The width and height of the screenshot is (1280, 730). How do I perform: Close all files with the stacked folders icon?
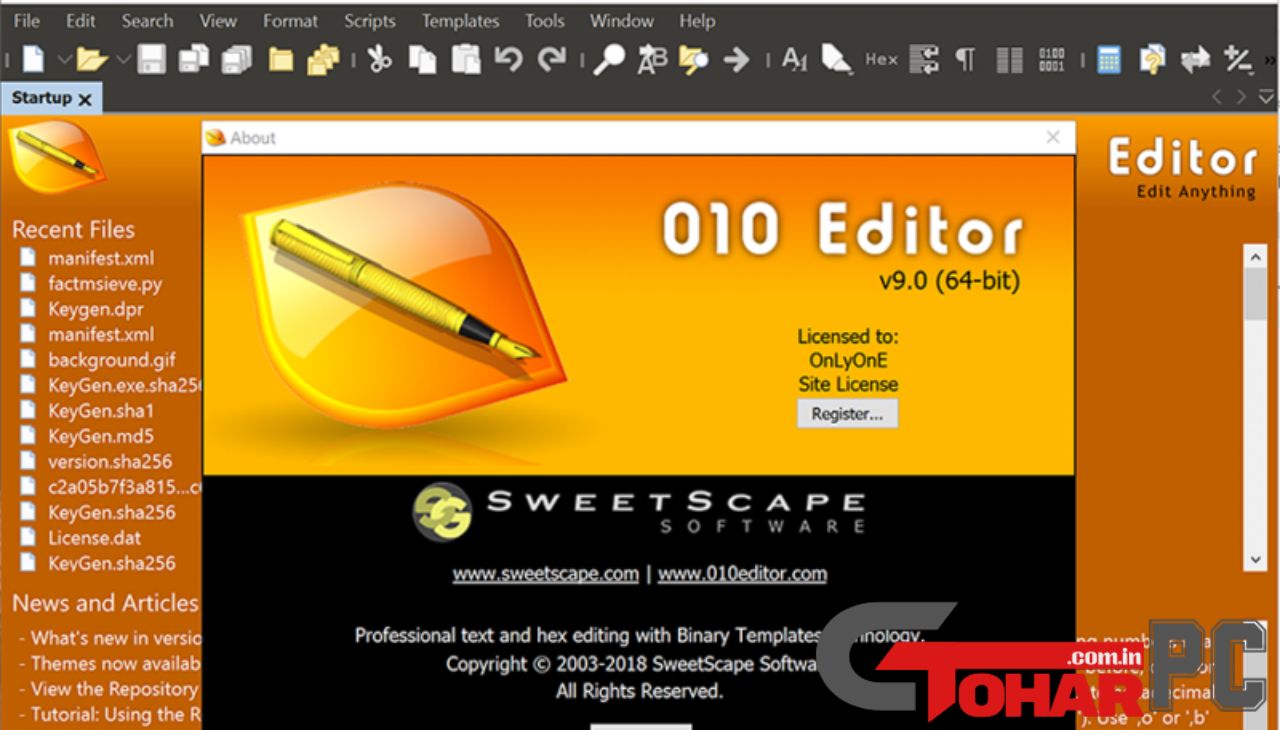click(323, 60)
